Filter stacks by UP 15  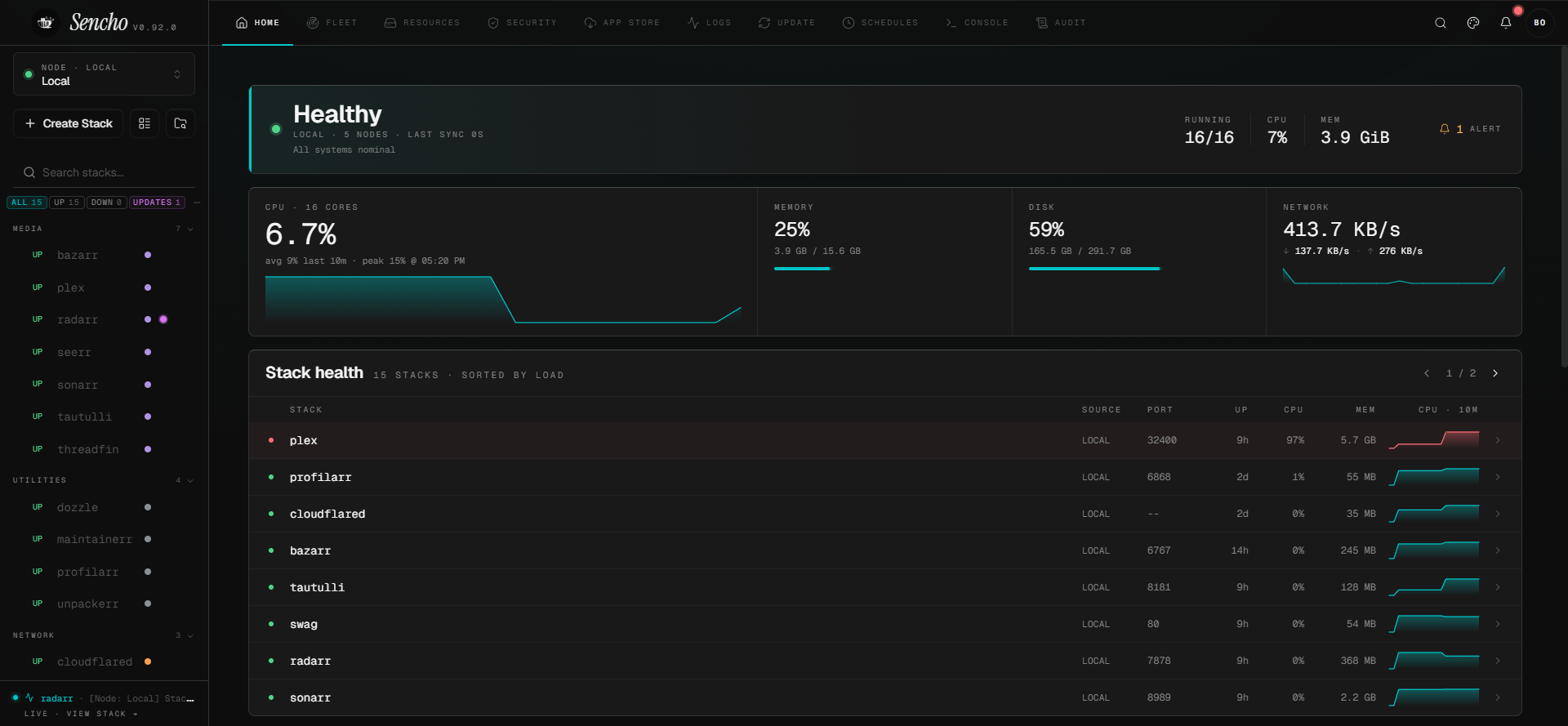click(67, 203)
